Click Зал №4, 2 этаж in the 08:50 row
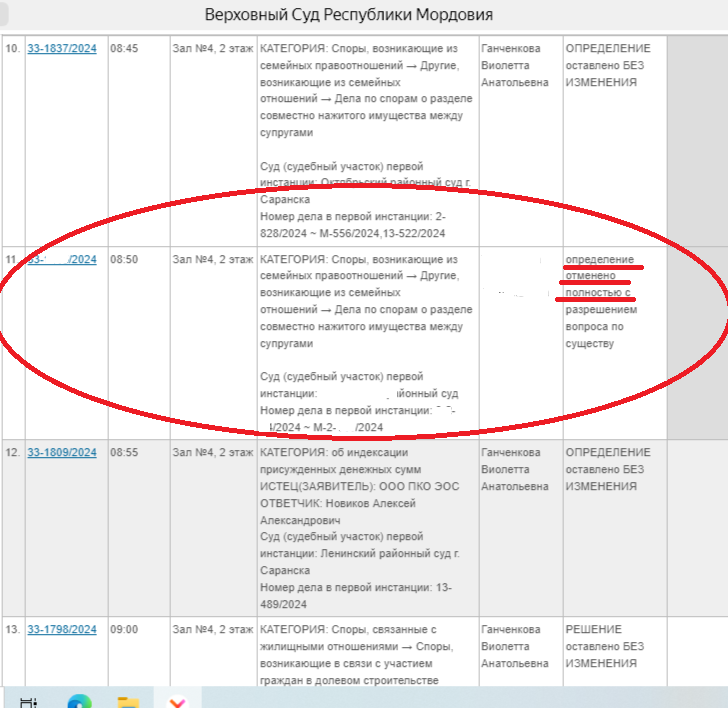Viewport: 728px width, 708px height. pos(213,259)
